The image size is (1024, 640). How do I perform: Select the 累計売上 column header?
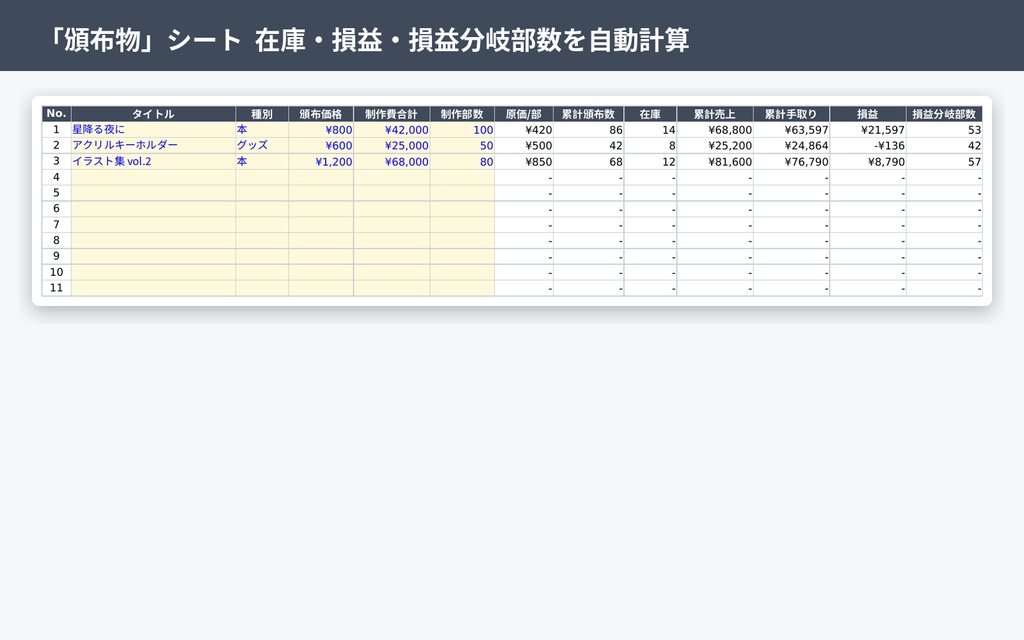click(x=714, y=114)
